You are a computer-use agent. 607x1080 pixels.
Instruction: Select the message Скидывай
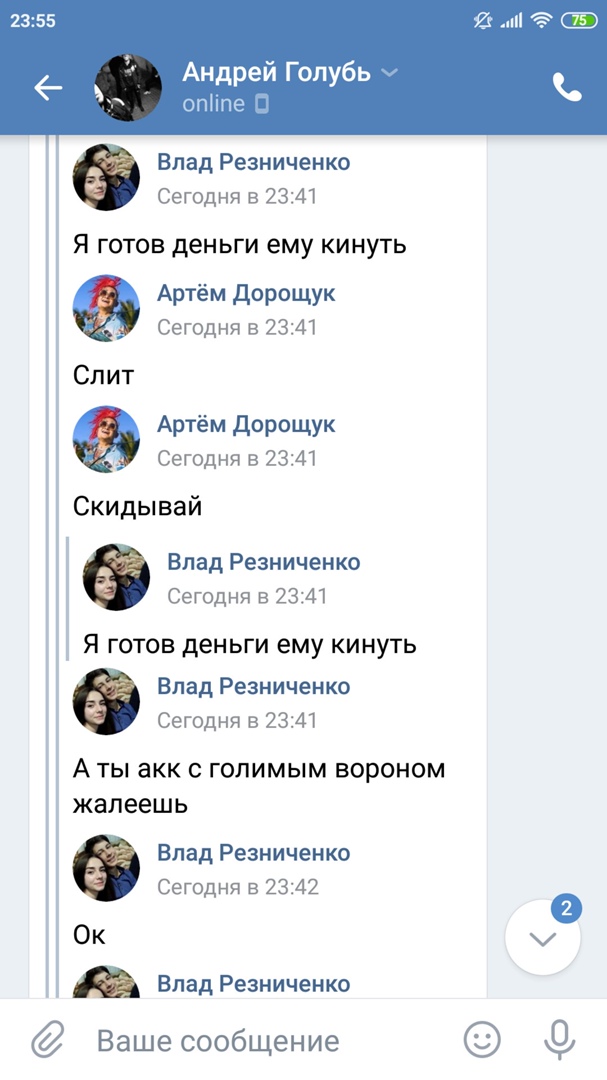coord(138,506)
